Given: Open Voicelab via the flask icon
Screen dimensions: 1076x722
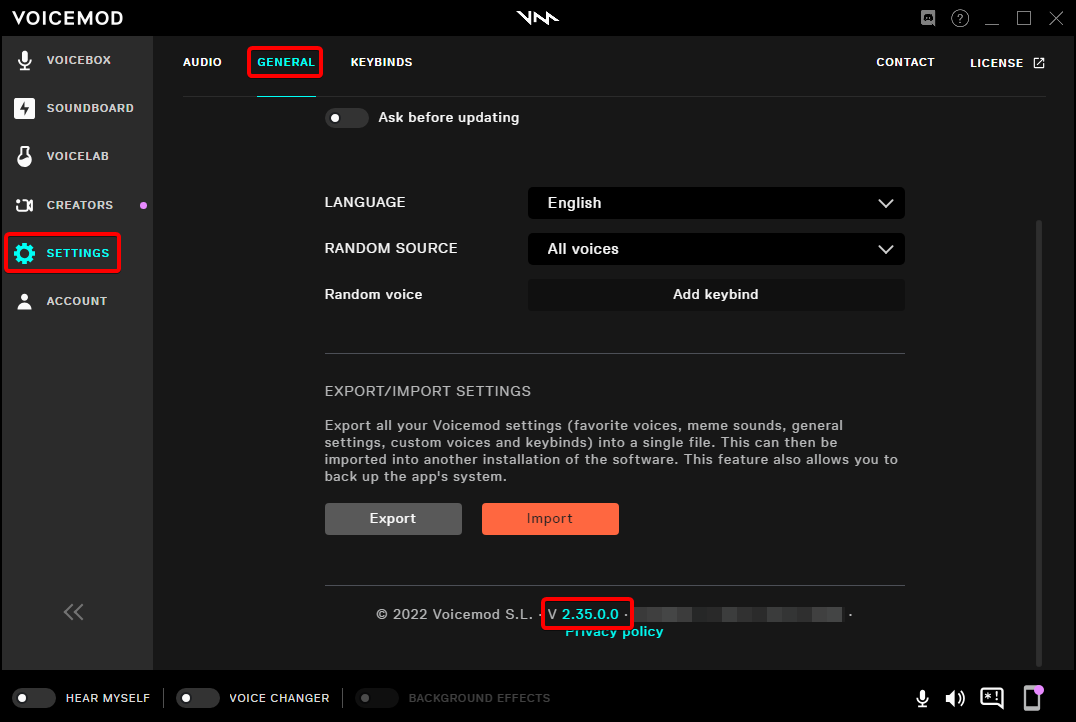Looking at the screenshot, I should (25, 156).
